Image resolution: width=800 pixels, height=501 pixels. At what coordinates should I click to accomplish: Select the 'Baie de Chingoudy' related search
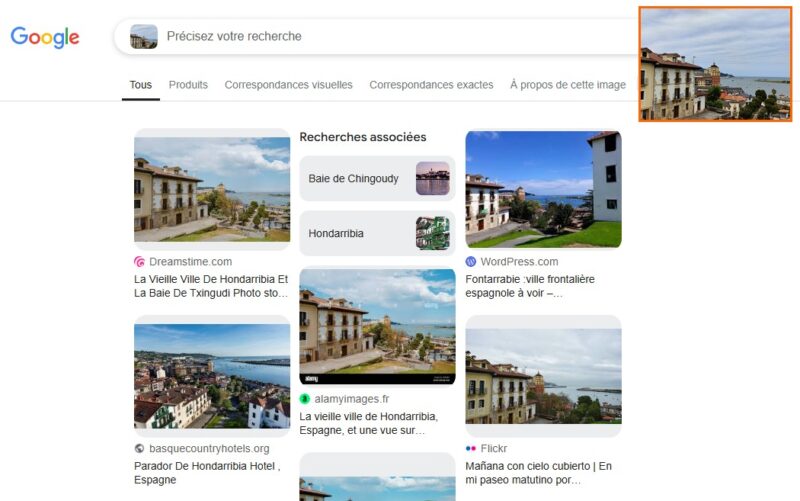point(377,179)
